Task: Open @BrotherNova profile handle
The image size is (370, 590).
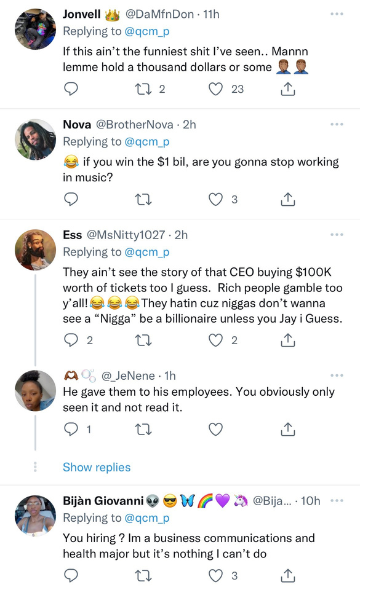Action: coord(135,125)
